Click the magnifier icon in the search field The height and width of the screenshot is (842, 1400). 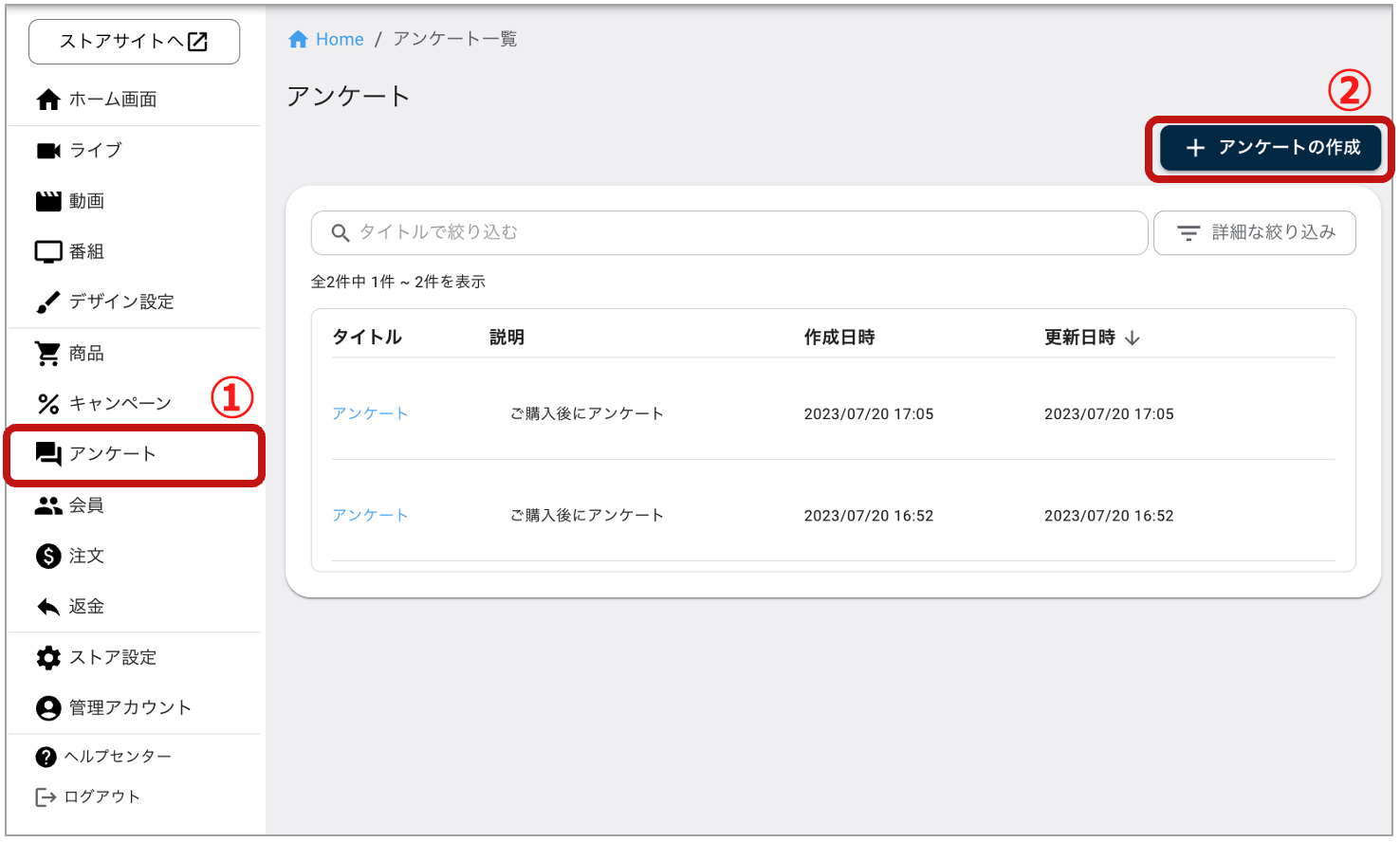(x=341, y=233)
